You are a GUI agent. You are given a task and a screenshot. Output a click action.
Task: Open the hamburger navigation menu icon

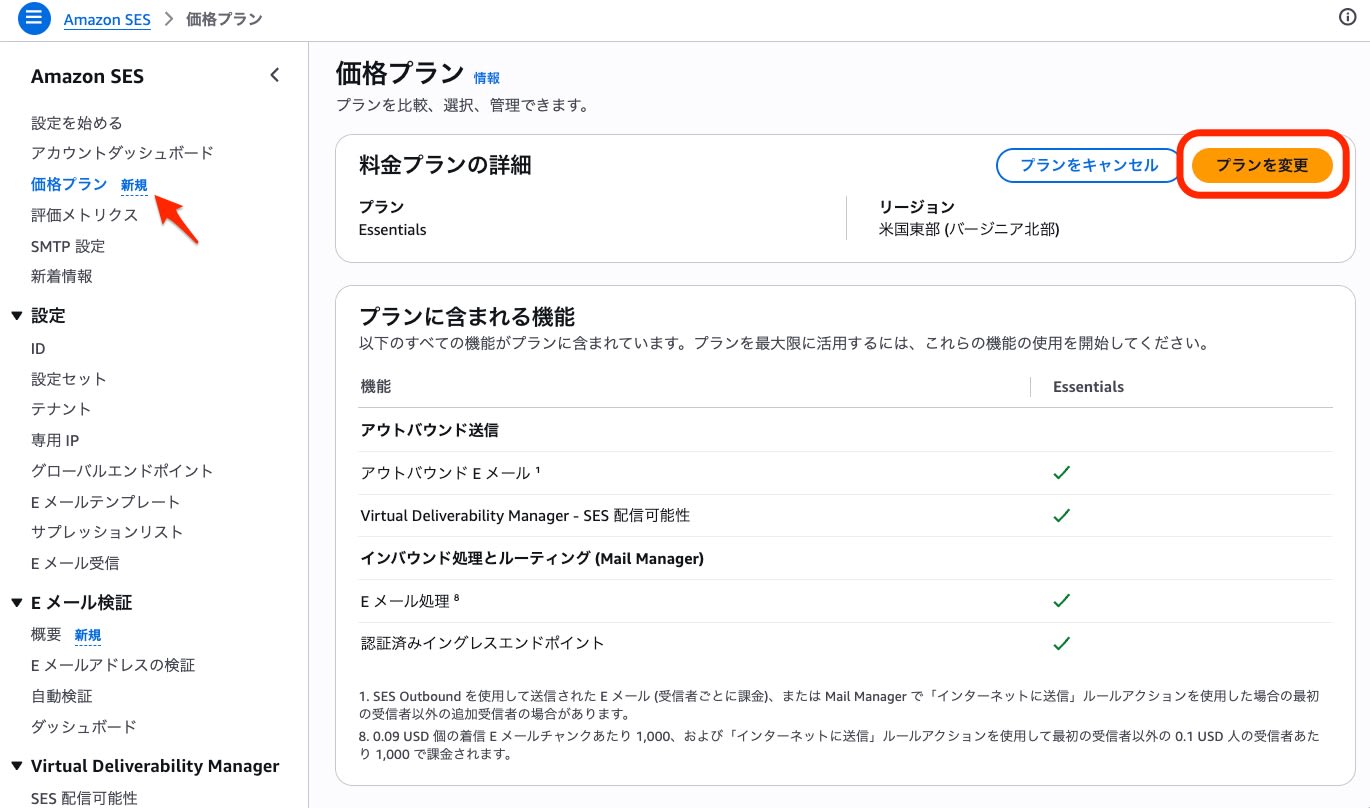34,18
